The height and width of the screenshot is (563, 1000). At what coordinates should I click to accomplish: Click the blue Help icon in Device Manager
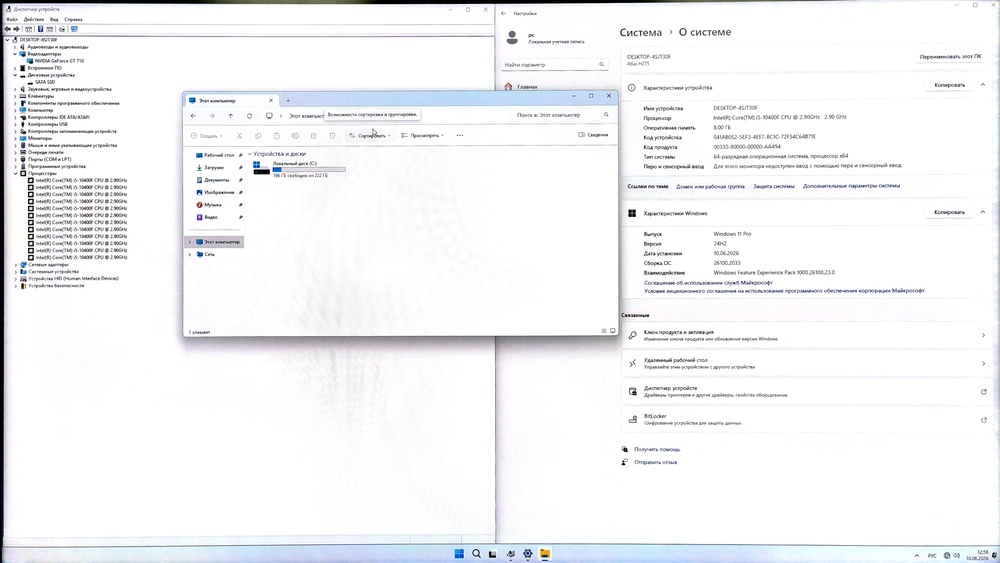pos(40,29)
